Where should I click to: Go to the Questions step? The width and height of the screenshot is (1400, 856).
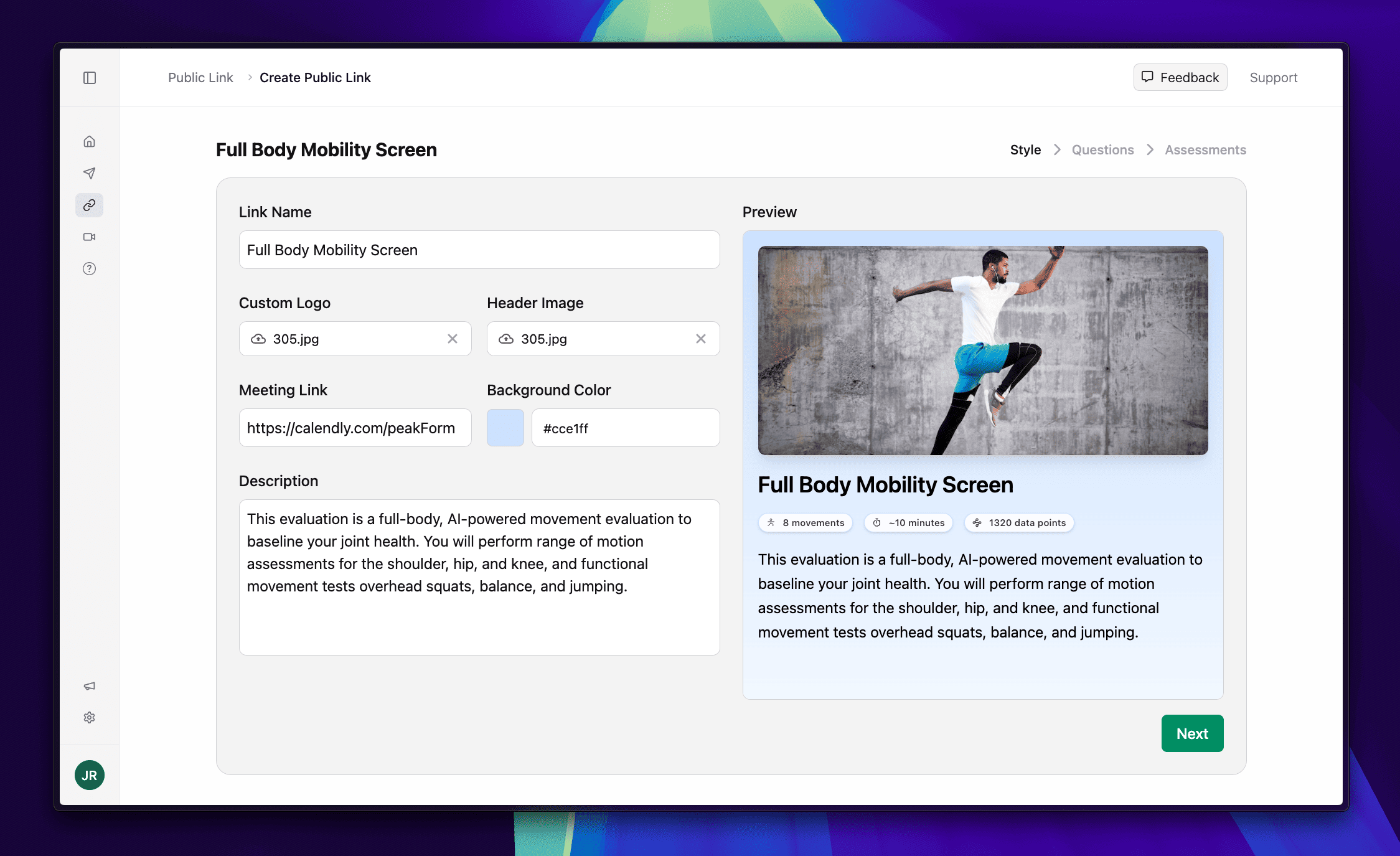(1102, 150)
